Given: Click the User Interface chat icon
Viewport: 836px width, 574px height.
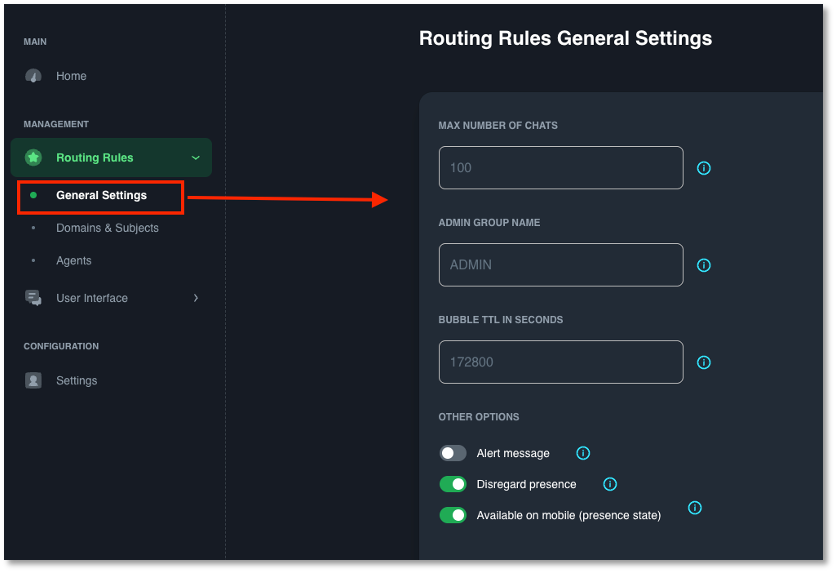Looking at the screenshot, I should (x=34, y=298).
